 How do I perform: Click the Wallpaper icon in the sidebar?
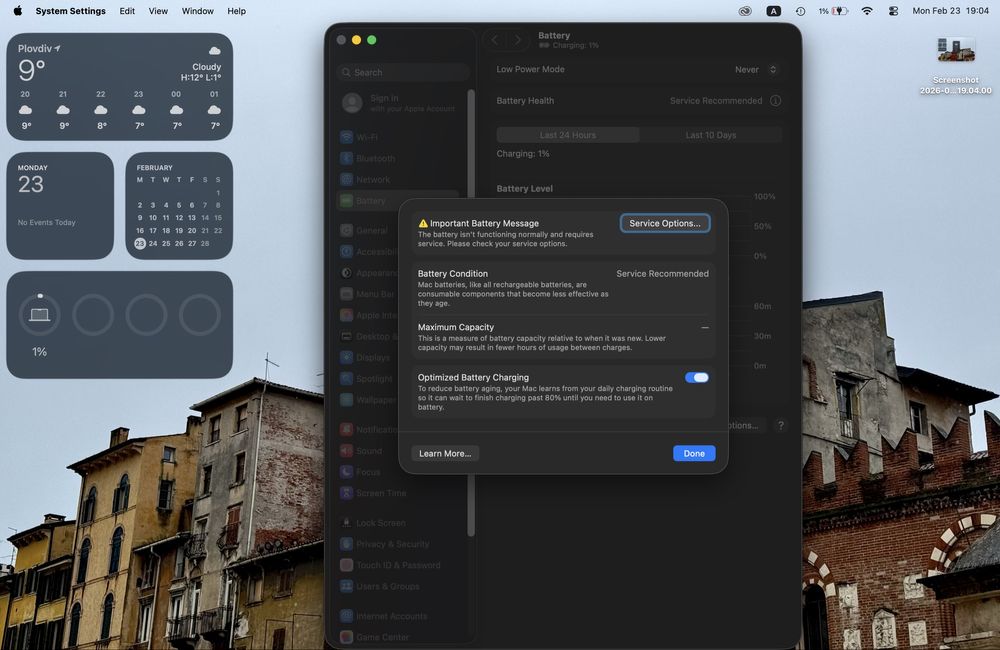(346, 399)
